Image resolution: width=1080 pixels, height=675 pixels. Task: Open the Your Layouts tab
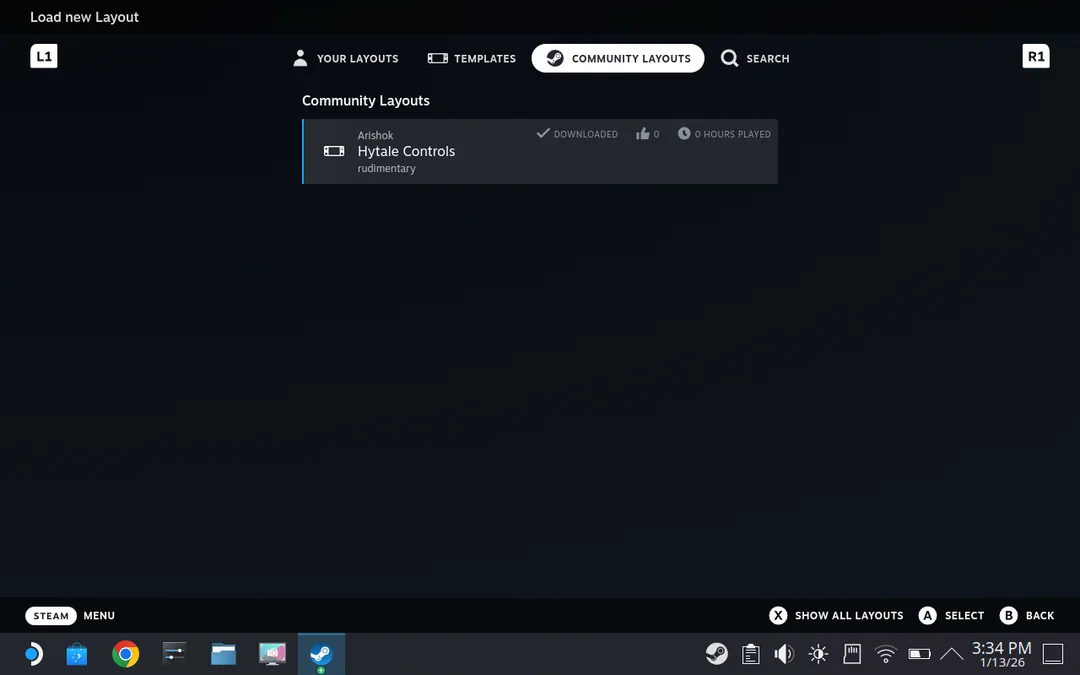[345, 58]
